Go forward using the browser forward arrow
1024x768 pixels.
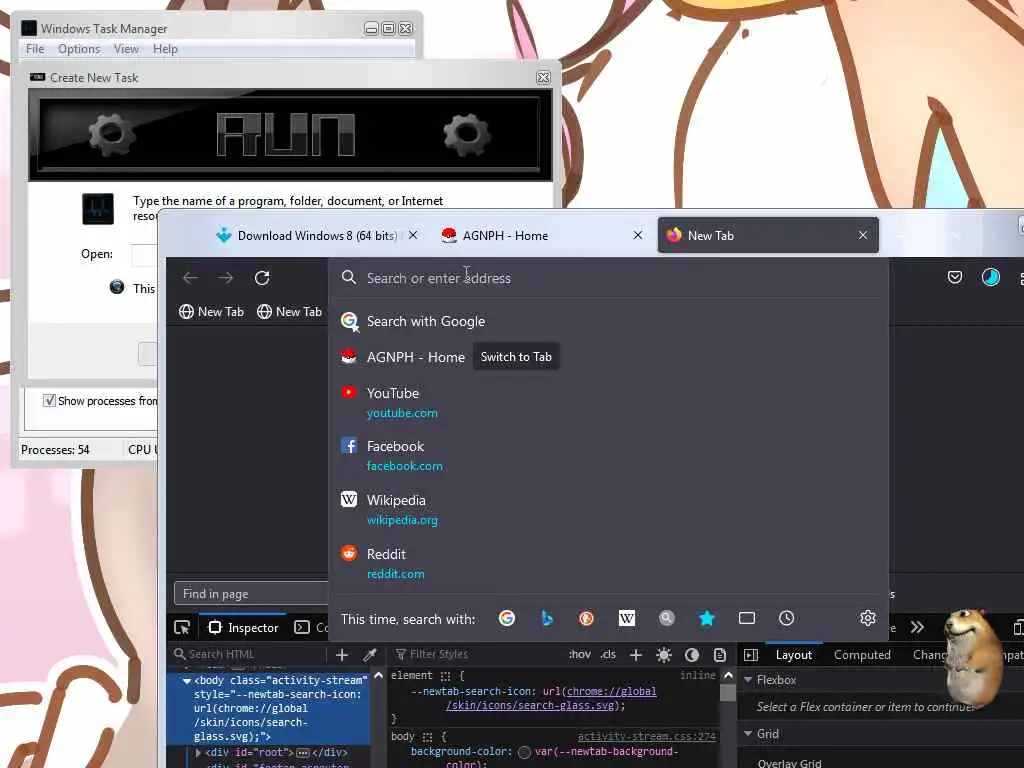tap(226, 278)
